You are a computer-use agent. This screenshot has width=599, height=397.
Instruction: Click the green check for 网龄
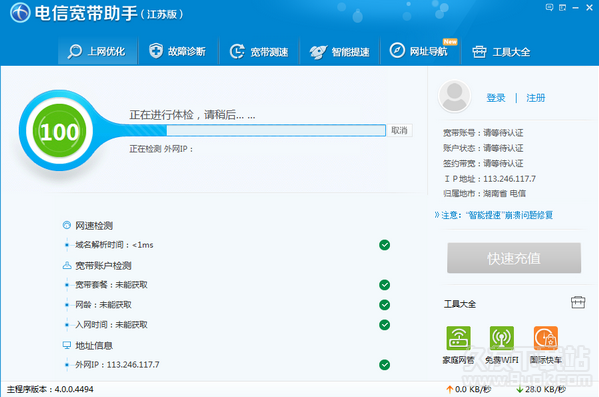[x=385, y=305]
